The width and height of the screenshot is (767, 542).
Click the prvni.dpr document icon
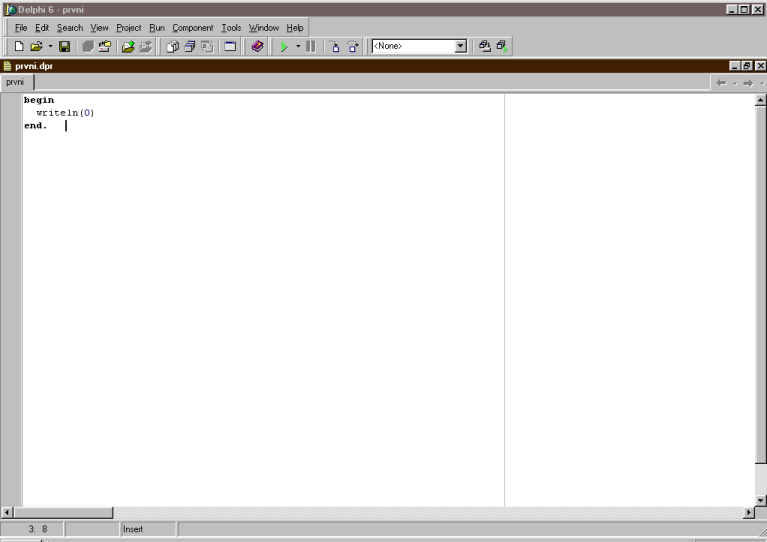tap(7, 66)
